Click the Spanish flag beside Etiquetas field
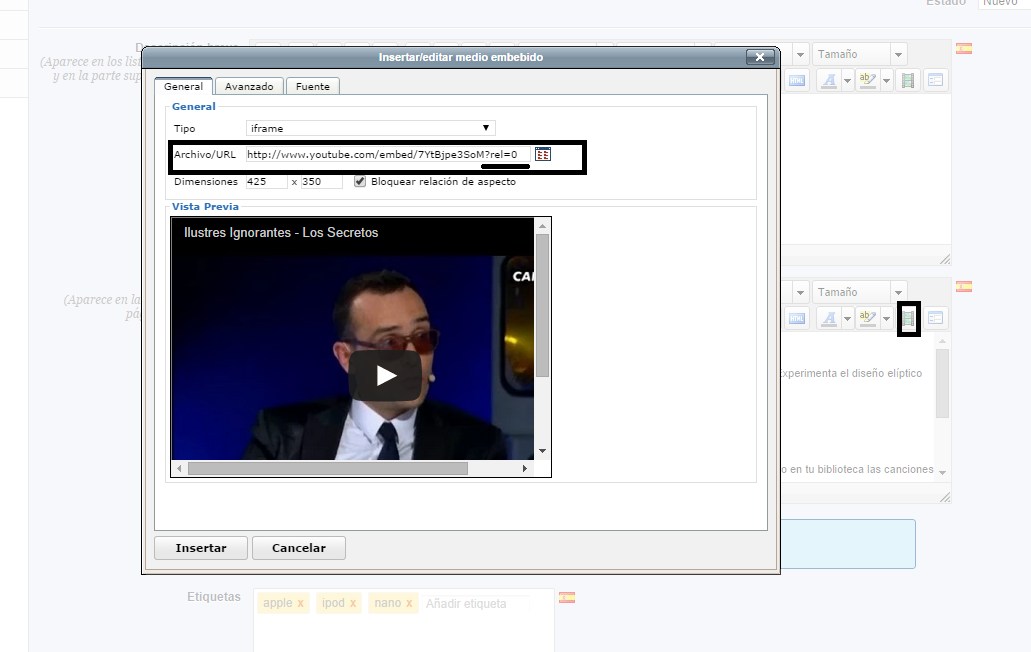1031x652 pixels. pos(567,598)
